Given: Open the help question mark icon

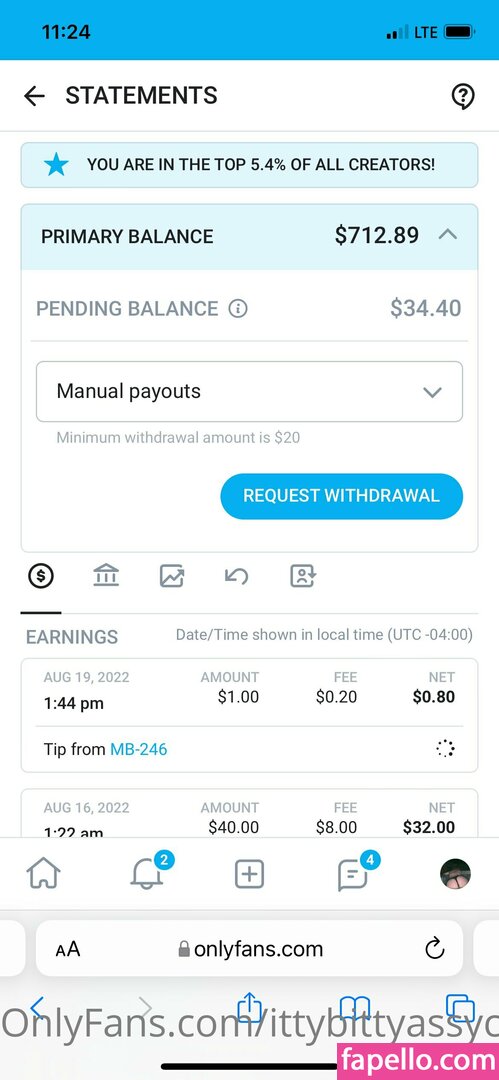Looking at the screenshot, I should pyautogui.click(x=462, y=96).
